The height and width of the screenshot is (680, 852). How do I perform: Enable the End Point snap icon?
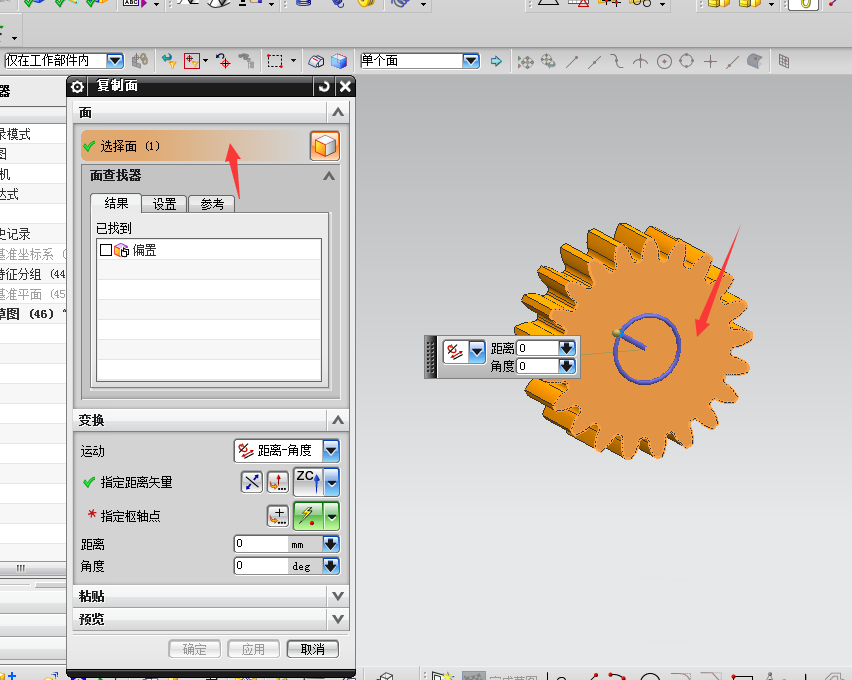pos(572,61)
